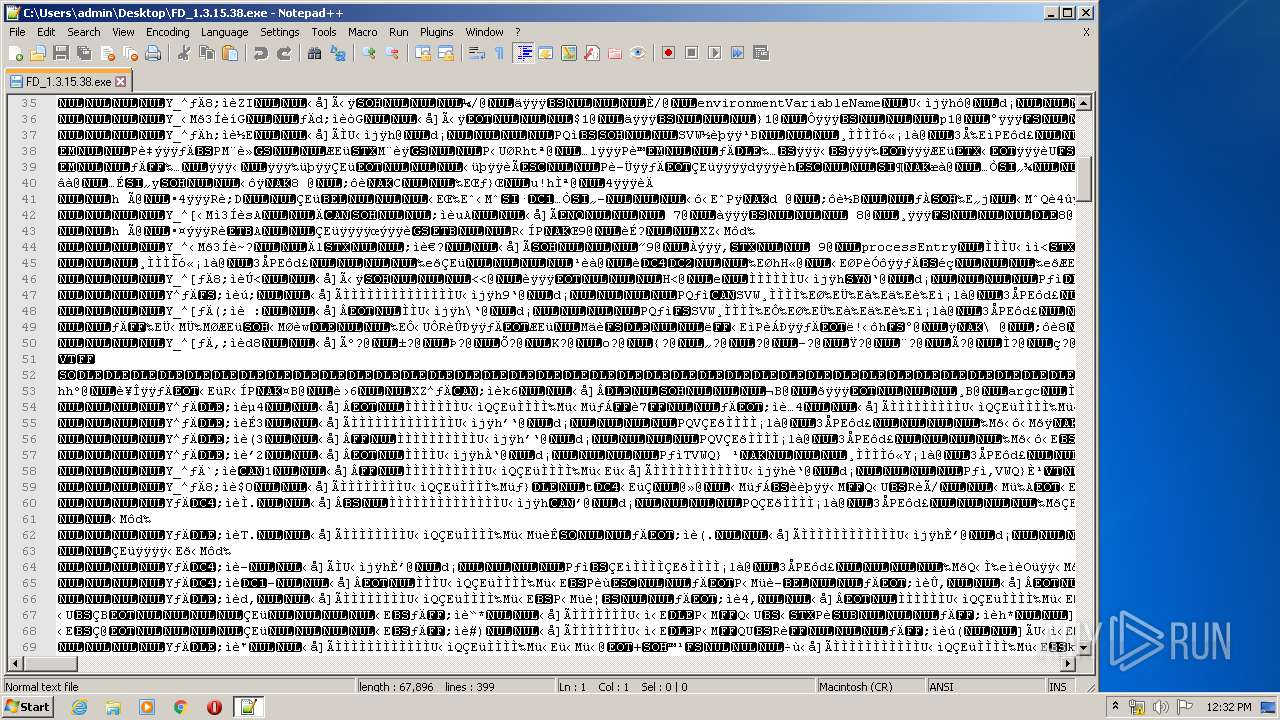Click vertical scrollbar up arrow

click(1085, 103)
